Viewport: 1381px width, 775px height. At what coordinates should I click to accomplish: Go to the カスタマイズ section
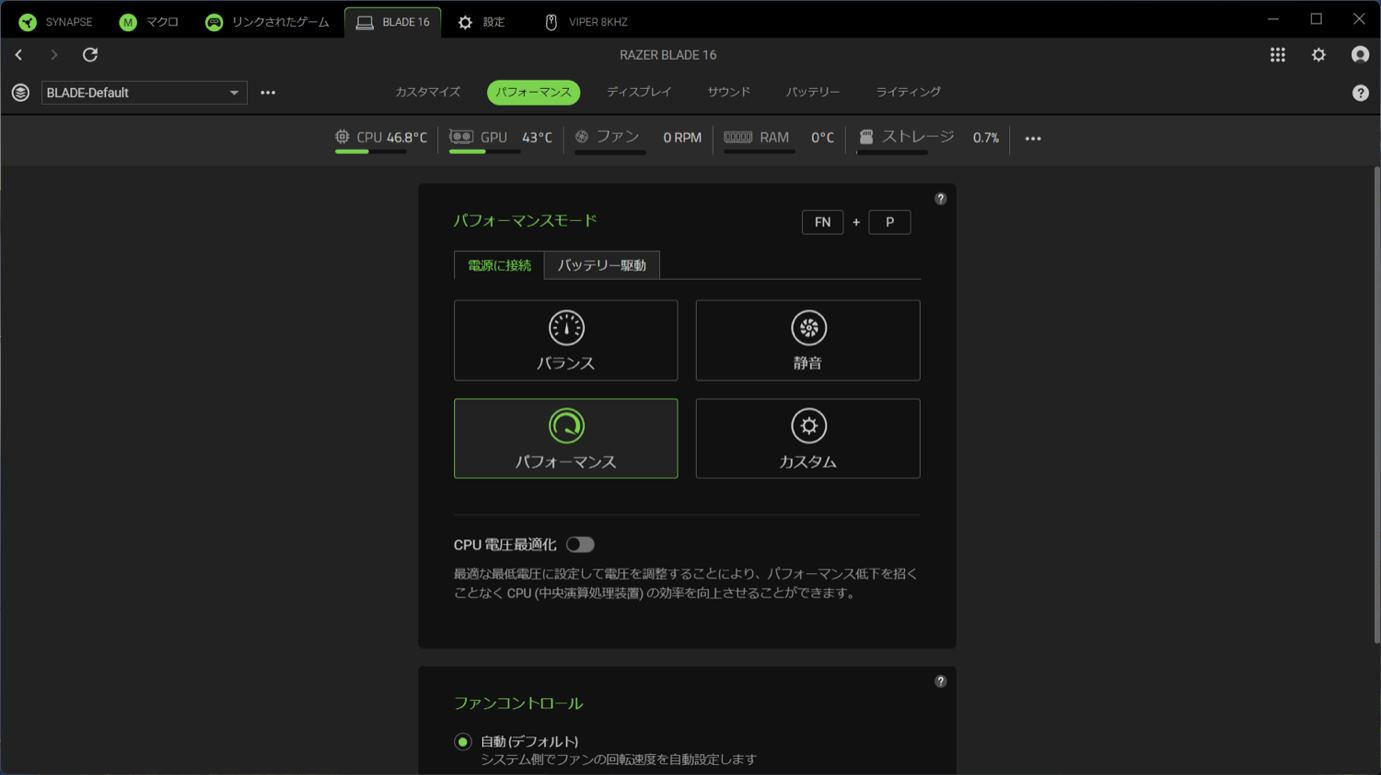[428, 92]
